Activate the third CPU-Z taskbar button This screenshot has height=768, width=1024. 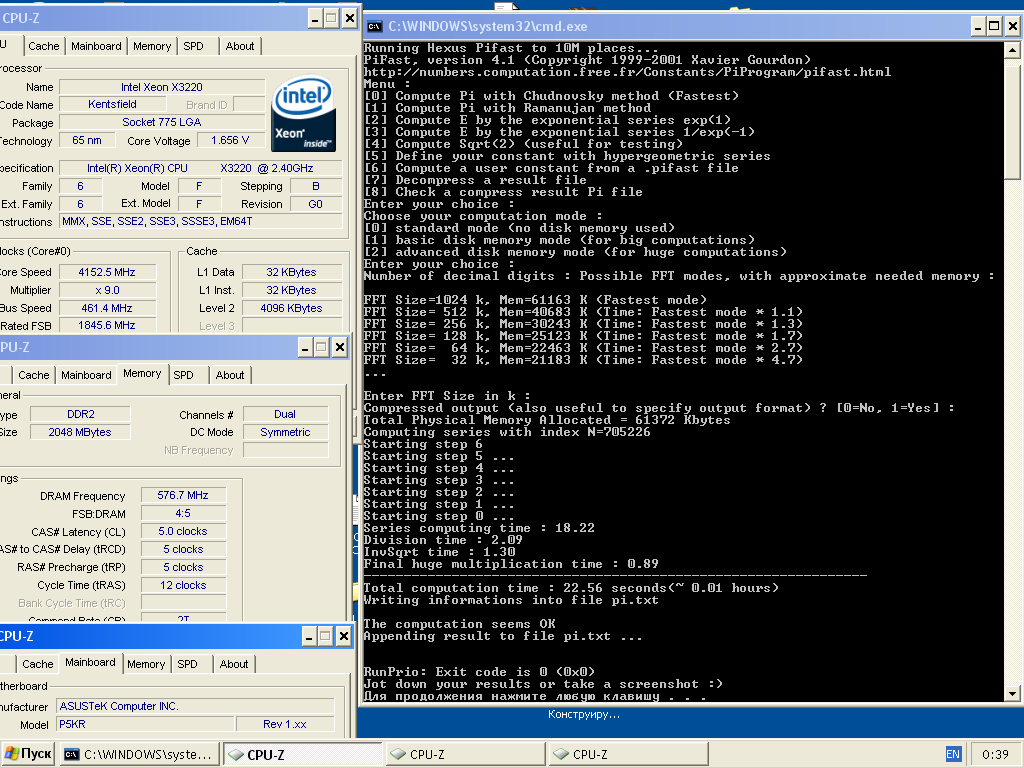628,754
